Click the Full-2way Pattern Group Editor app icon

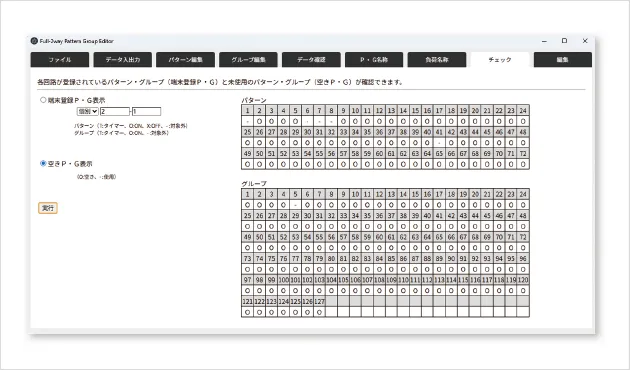click(x=34, y=41)
